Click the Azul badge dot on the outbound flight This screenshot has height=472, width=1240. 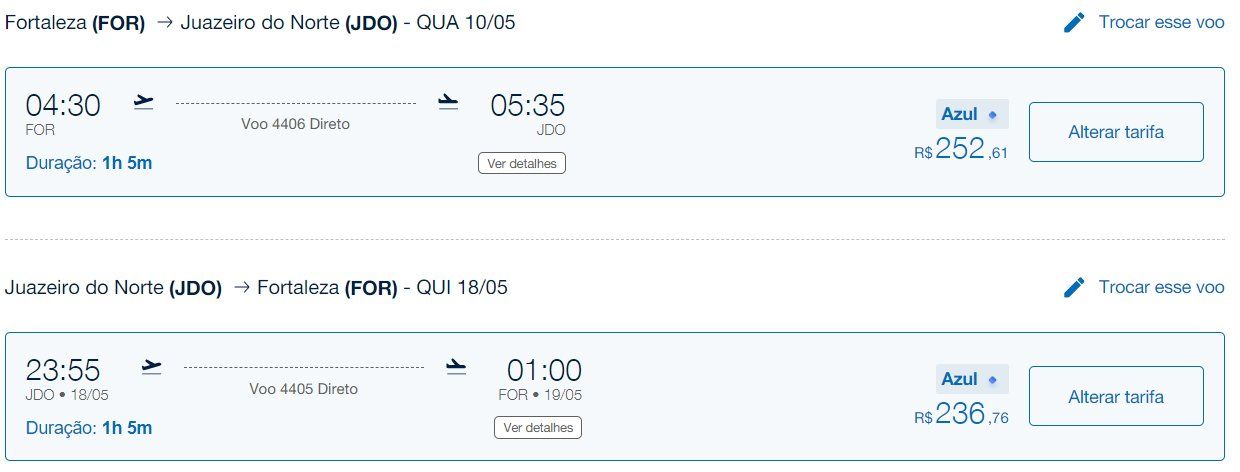tap(992, 115)
